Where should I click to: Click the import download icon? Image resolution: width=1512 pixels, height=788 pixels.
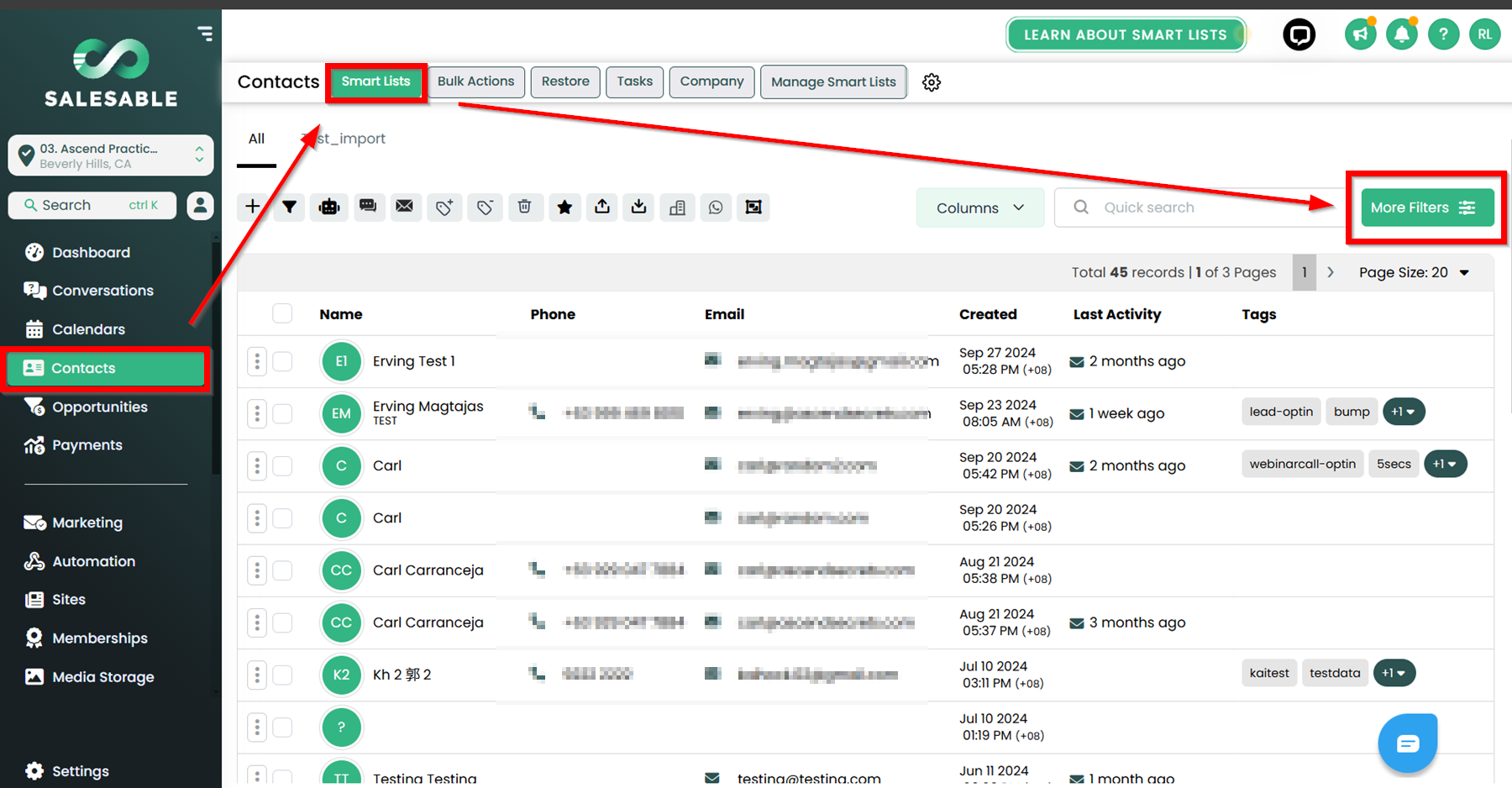[x=639, y=207]
